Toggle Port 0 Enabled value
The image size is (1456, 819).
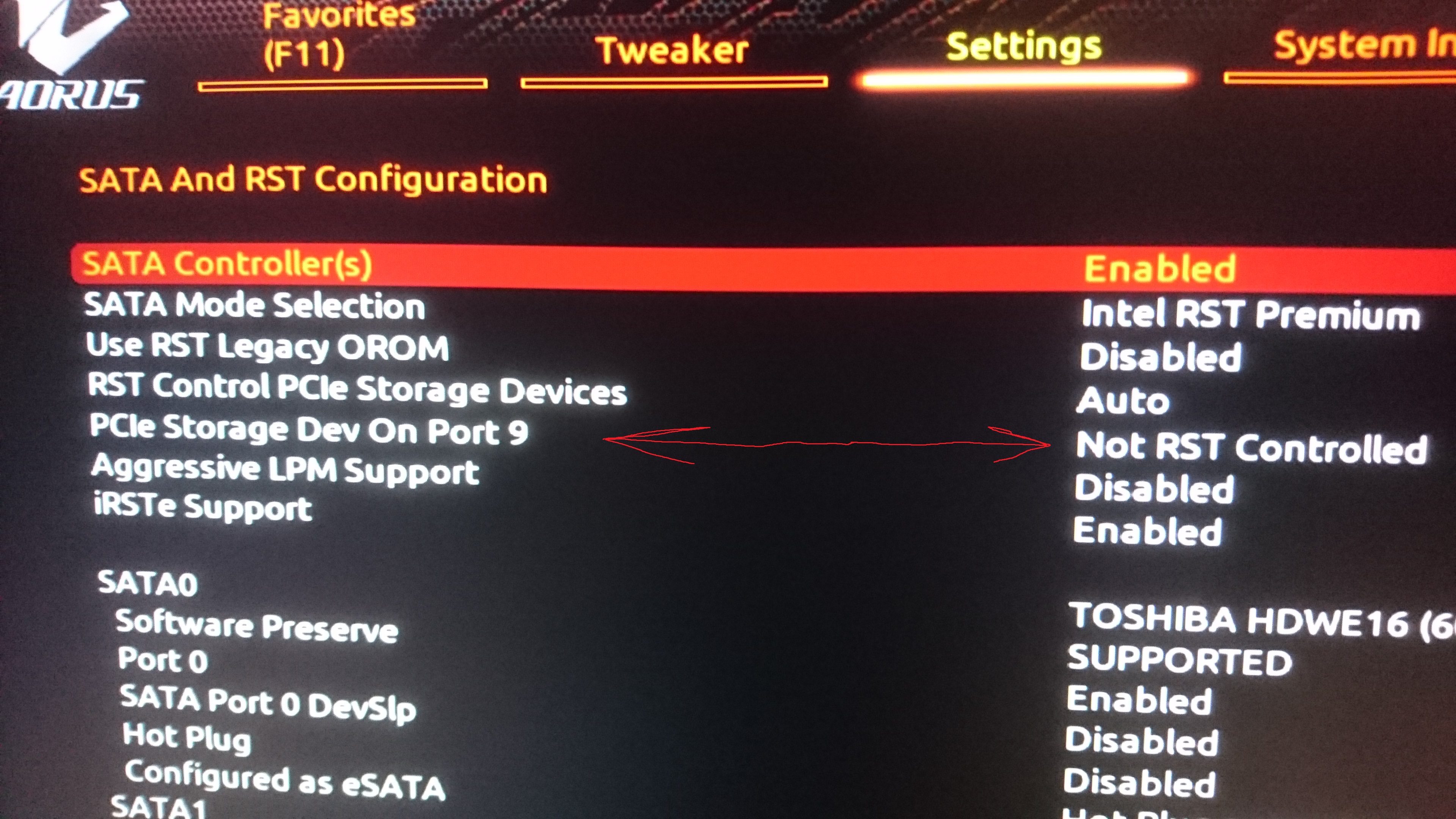[x=1139, y=700]
